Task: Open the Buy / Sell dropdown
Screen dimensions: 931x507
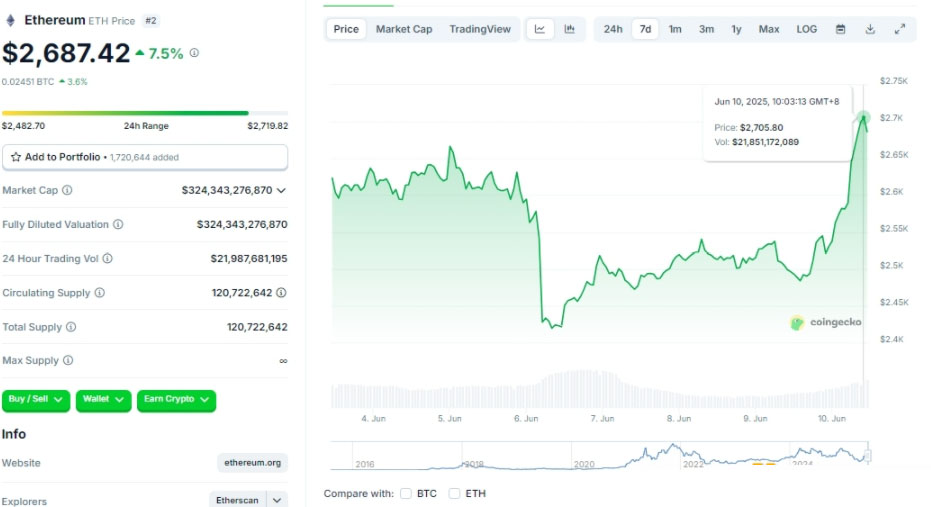Action: (35, 399)
